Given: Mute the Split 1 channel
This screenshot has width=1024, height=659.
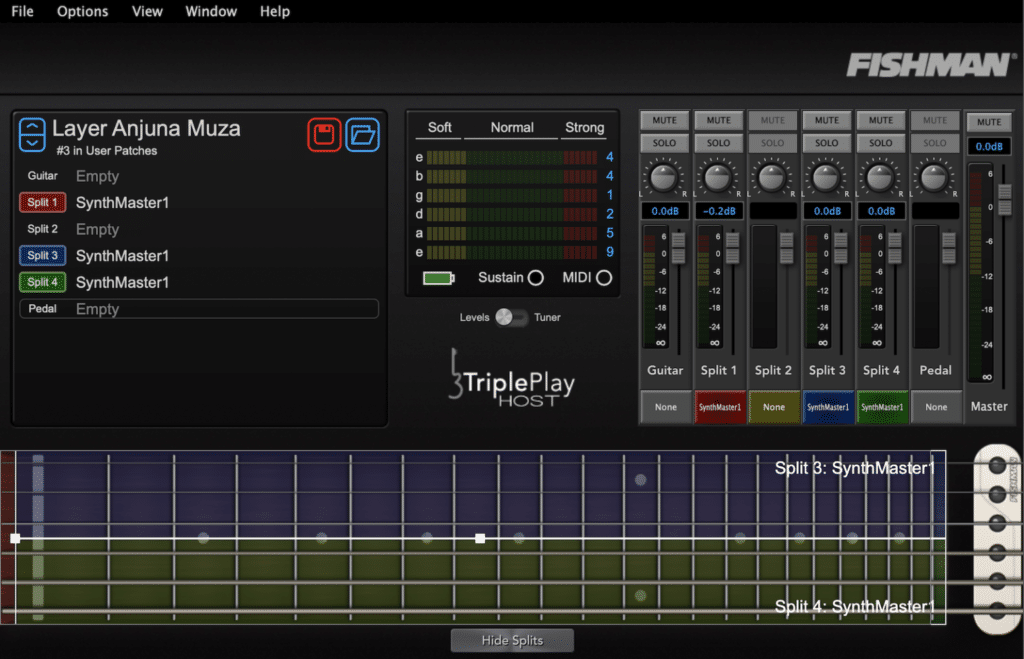Looking at the screenshot, I should point(718,120).
